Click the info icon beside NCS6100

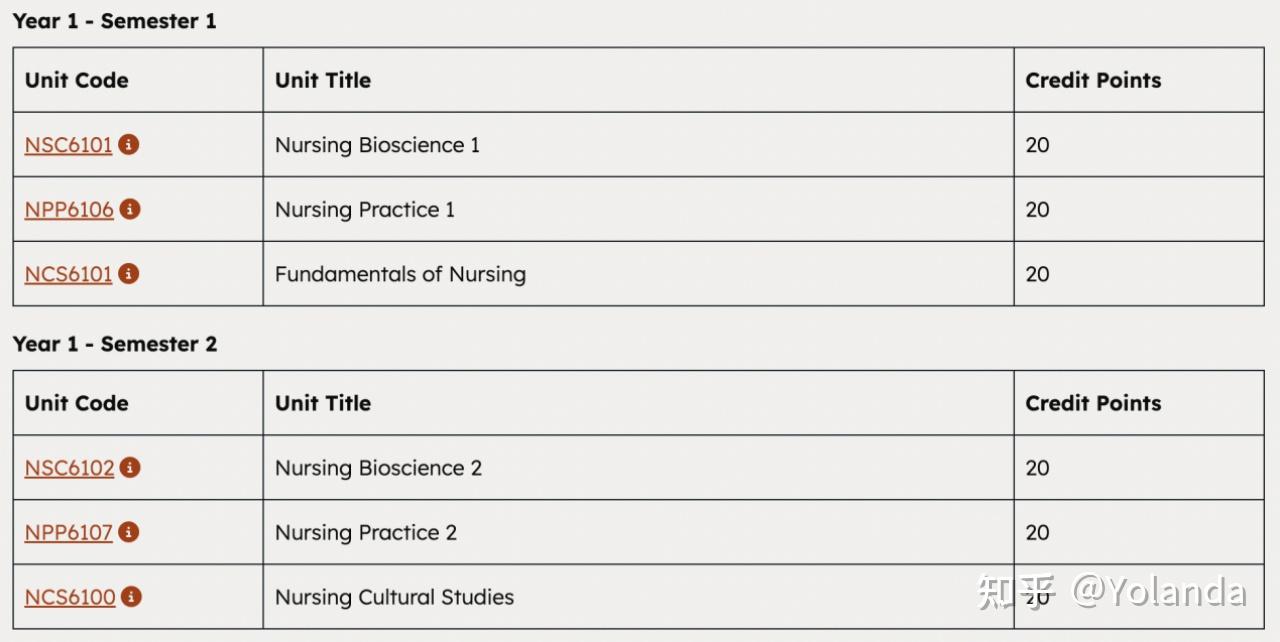click(x=131, y=597)
